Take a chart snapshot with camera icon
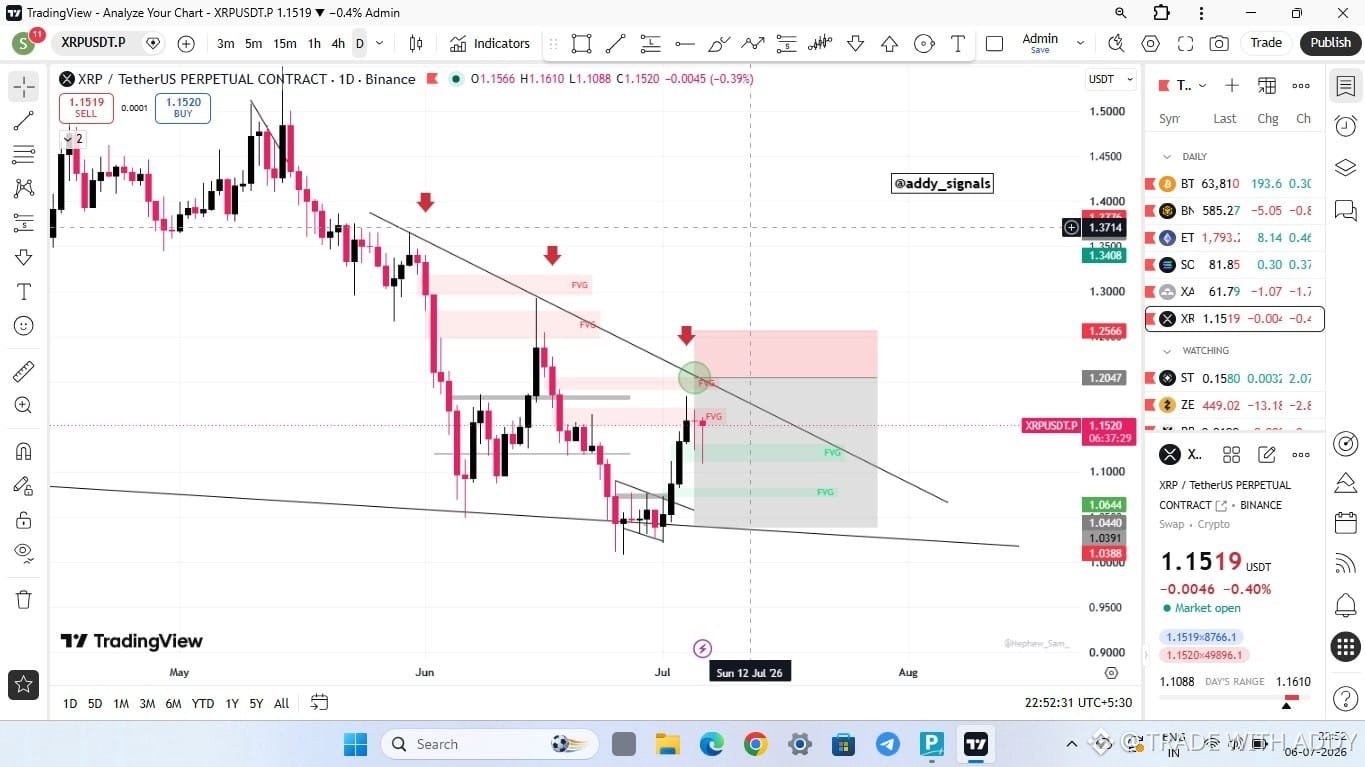The height and width of the screenshot is (767, 1365). 1219,43
